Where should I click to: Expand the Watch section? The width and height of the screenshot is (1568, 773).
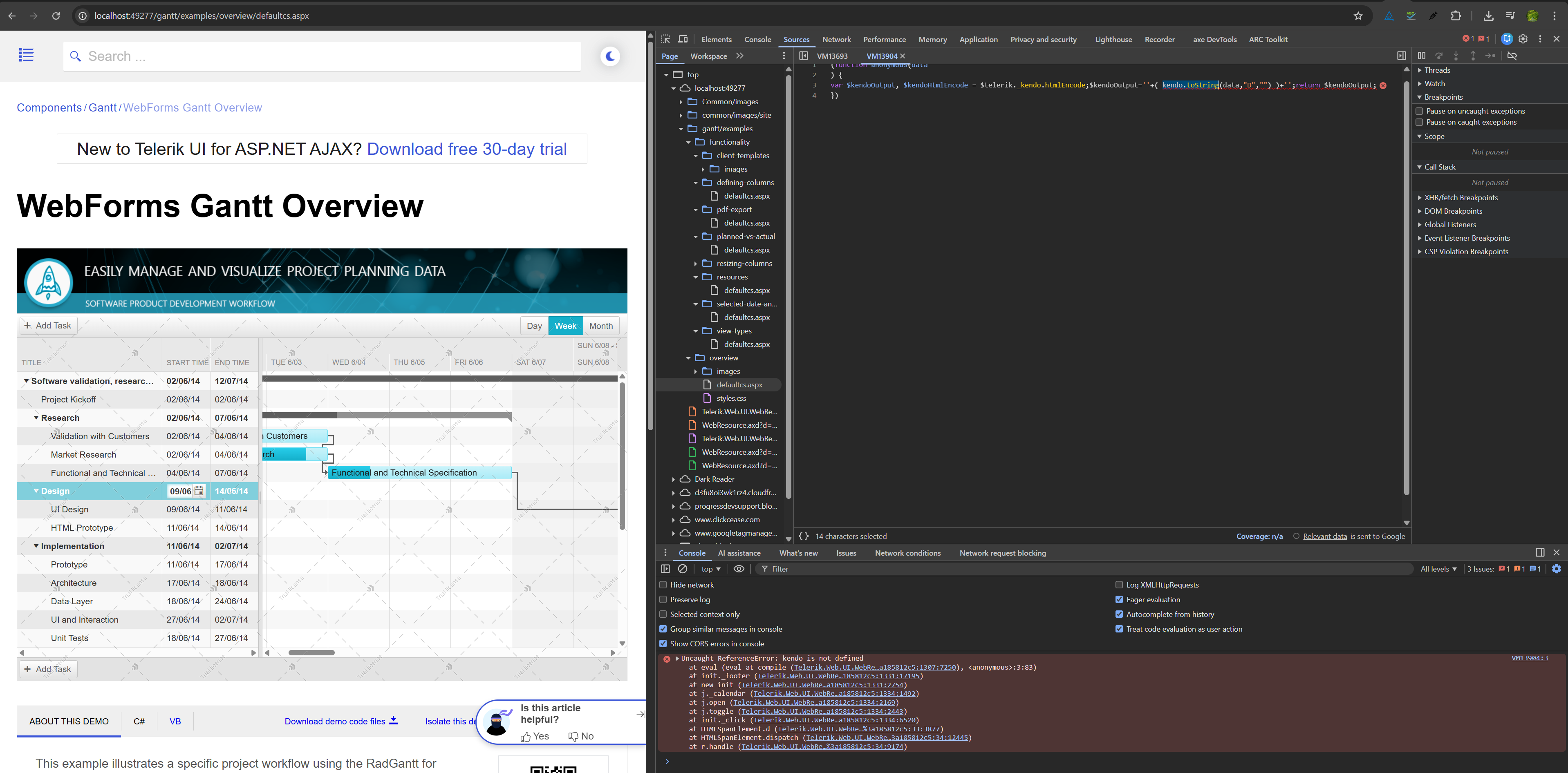coord(1434,83)
